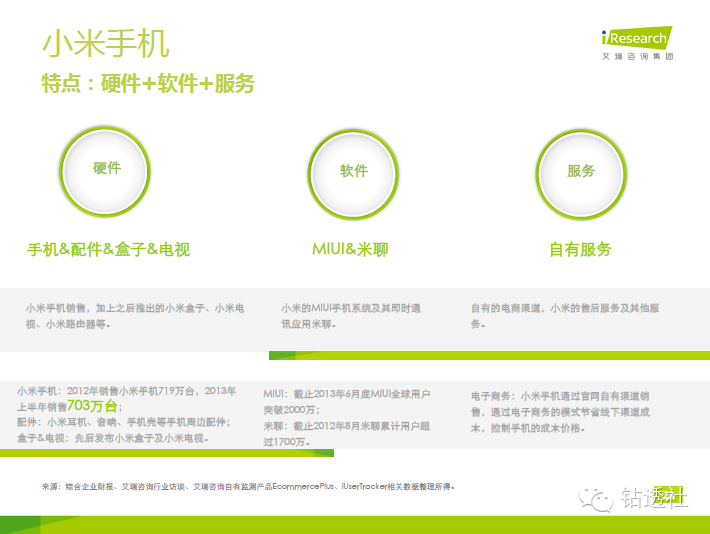
Task: Click 艾瑞咨询集团 text under the logo
Action: 638,56
